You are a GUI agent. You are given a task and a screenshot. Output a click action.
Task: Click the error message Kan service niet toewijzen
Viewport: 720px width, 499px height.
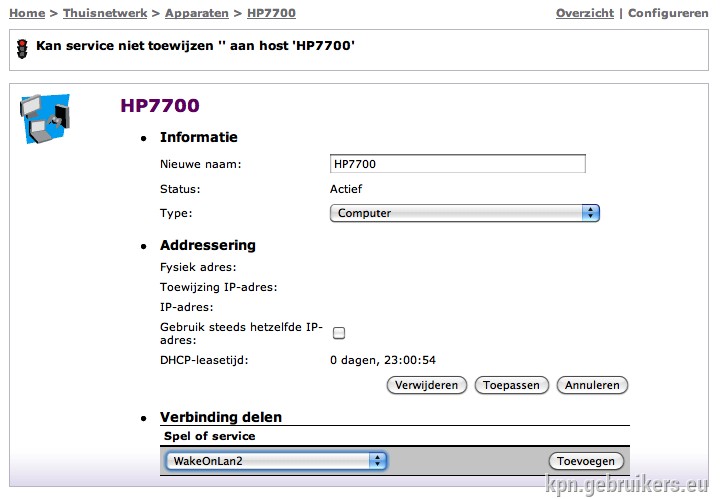coord(195,45)
